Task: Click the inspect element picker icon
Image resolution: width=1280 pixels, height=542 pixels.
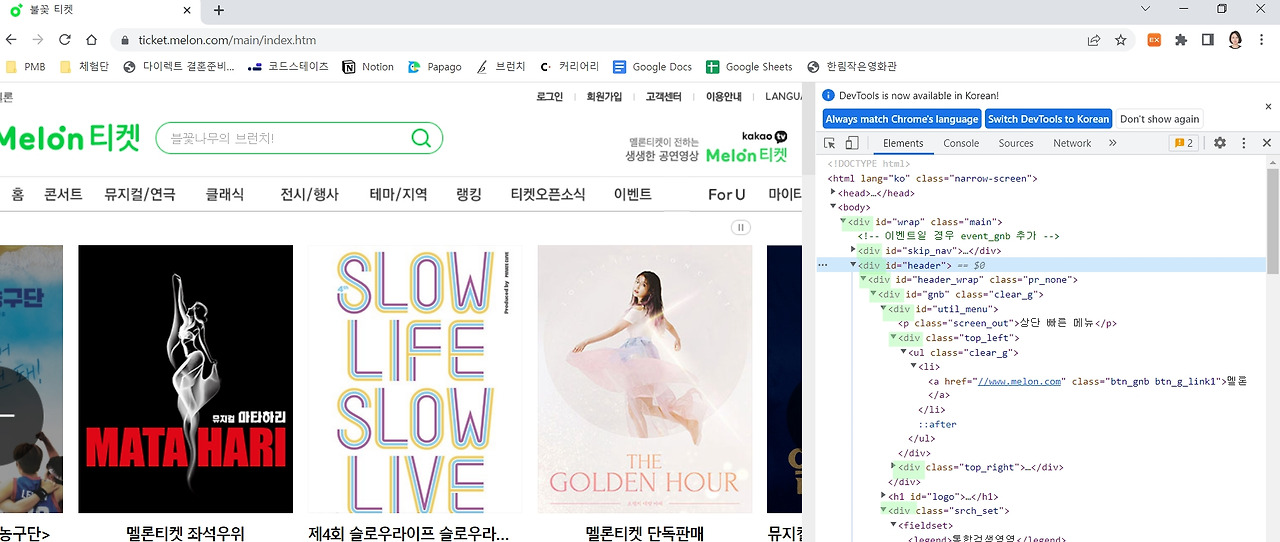Action: (830, 143)
